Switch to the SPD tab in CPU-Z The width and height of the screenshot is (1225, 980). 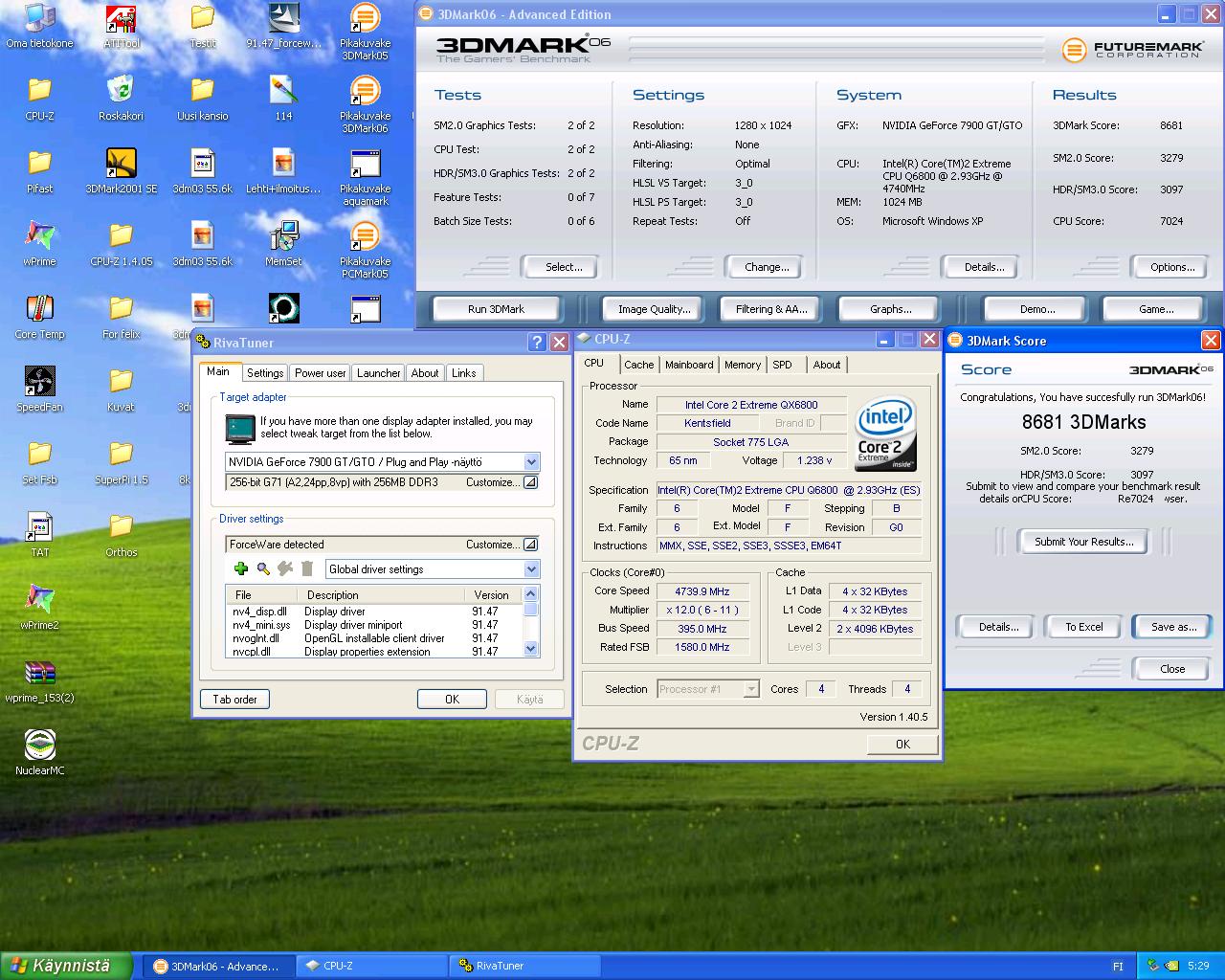(782, 365)
